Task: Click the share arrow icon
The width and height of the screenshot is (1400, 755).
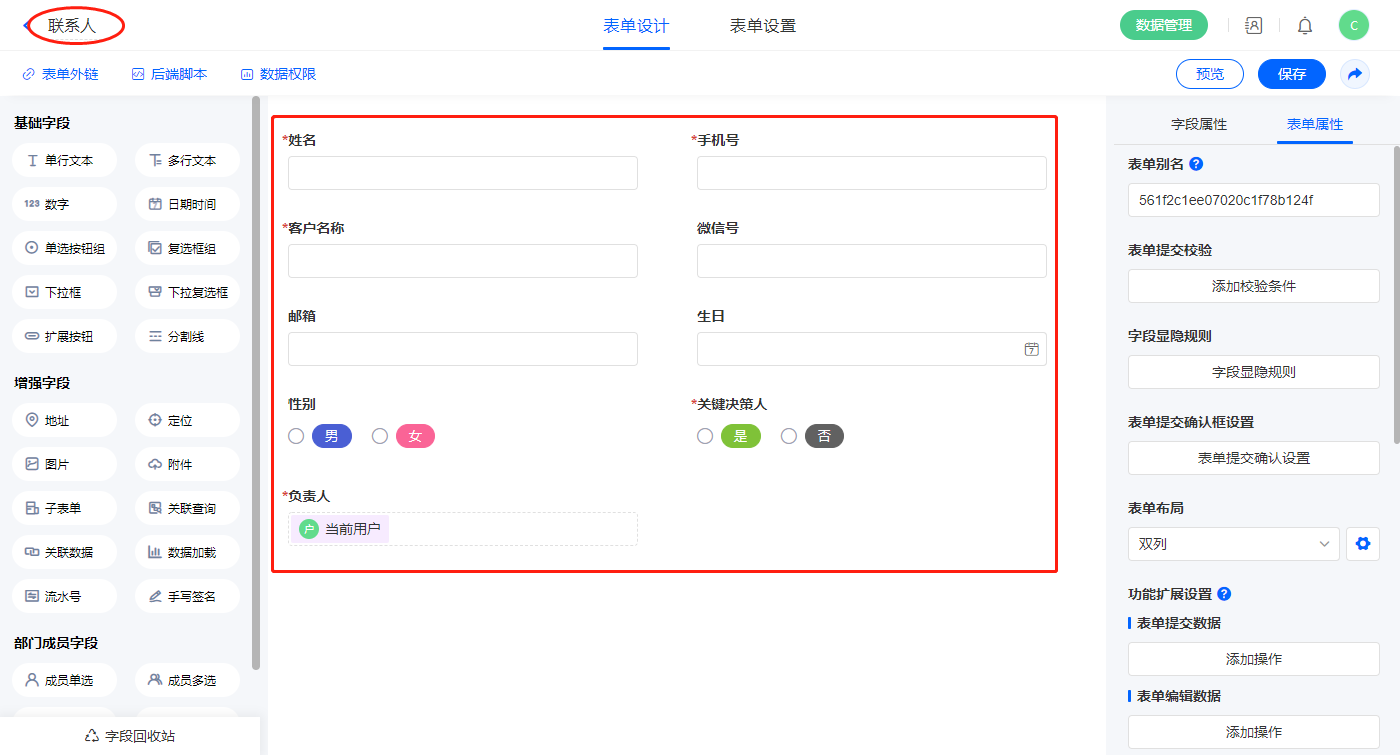Action: pos(1355,74)
